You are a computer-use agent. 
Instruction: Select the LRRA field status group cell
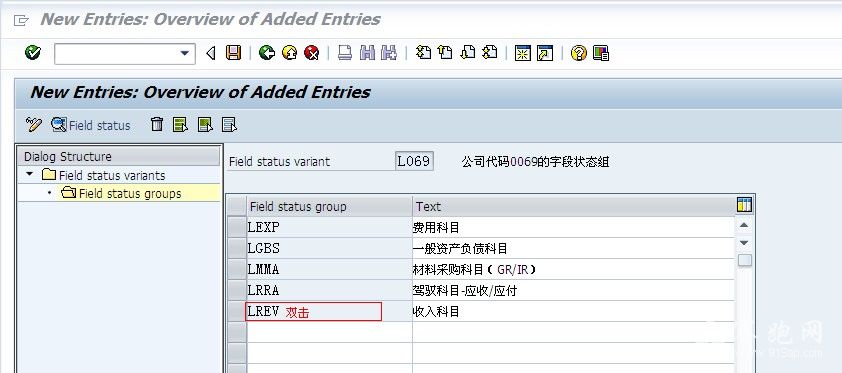pos(329,290)
